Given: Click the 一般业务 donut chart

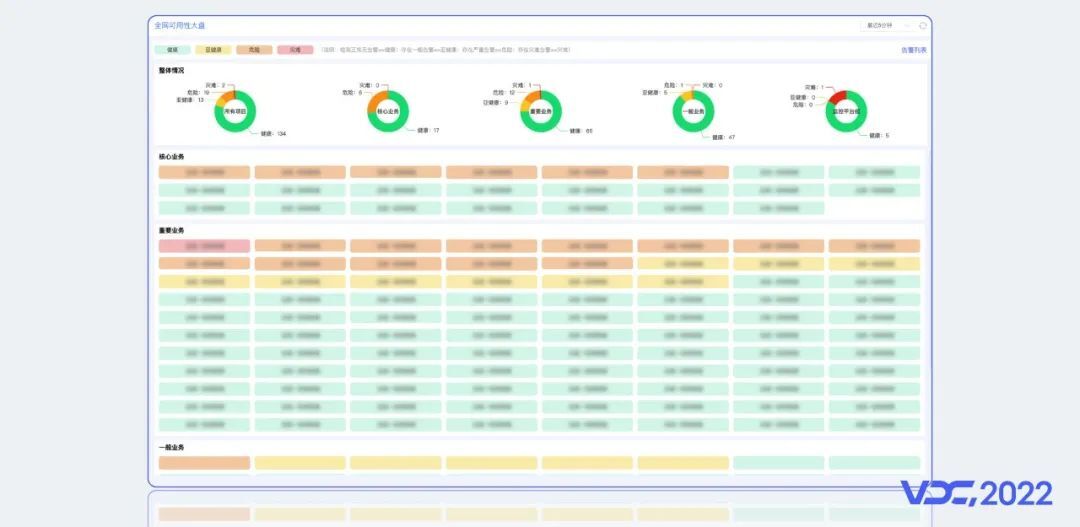Looking at the screenshot, I should coord(693,111).
